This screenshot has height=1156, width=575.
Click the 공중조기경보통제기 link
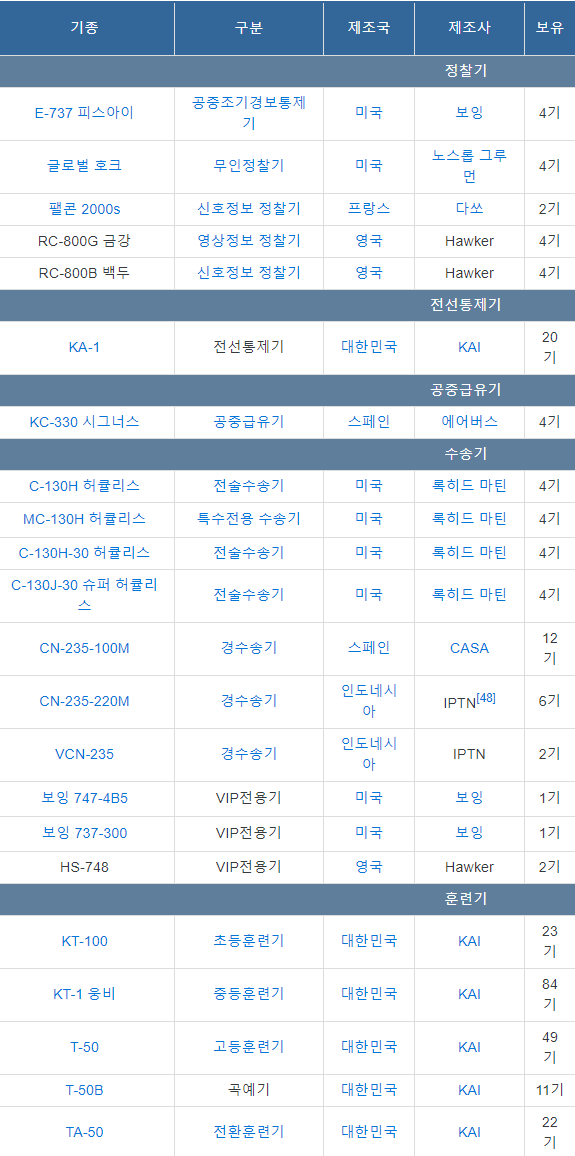(248, 114)
